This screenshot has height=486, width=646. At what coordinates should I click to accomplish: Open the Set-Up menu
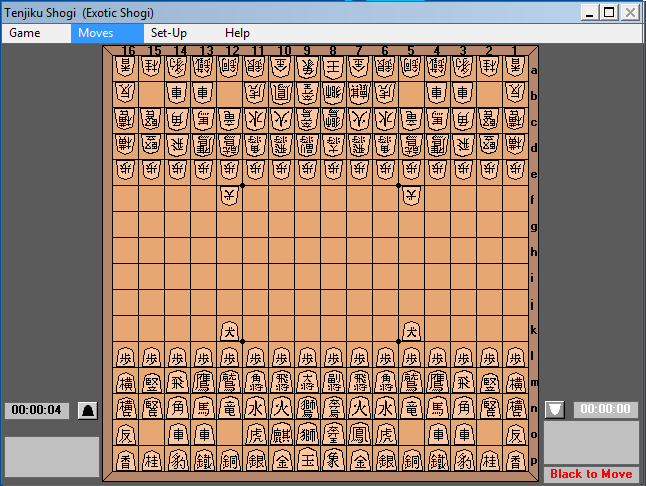pos(169,33)
